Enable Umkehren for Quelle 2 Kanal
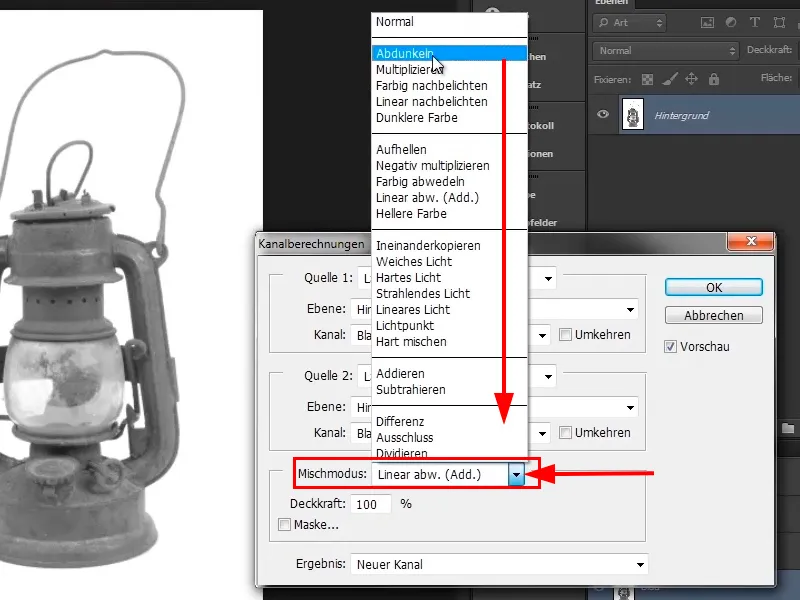Viewport: 800px width, 600px height. (565, 433)
